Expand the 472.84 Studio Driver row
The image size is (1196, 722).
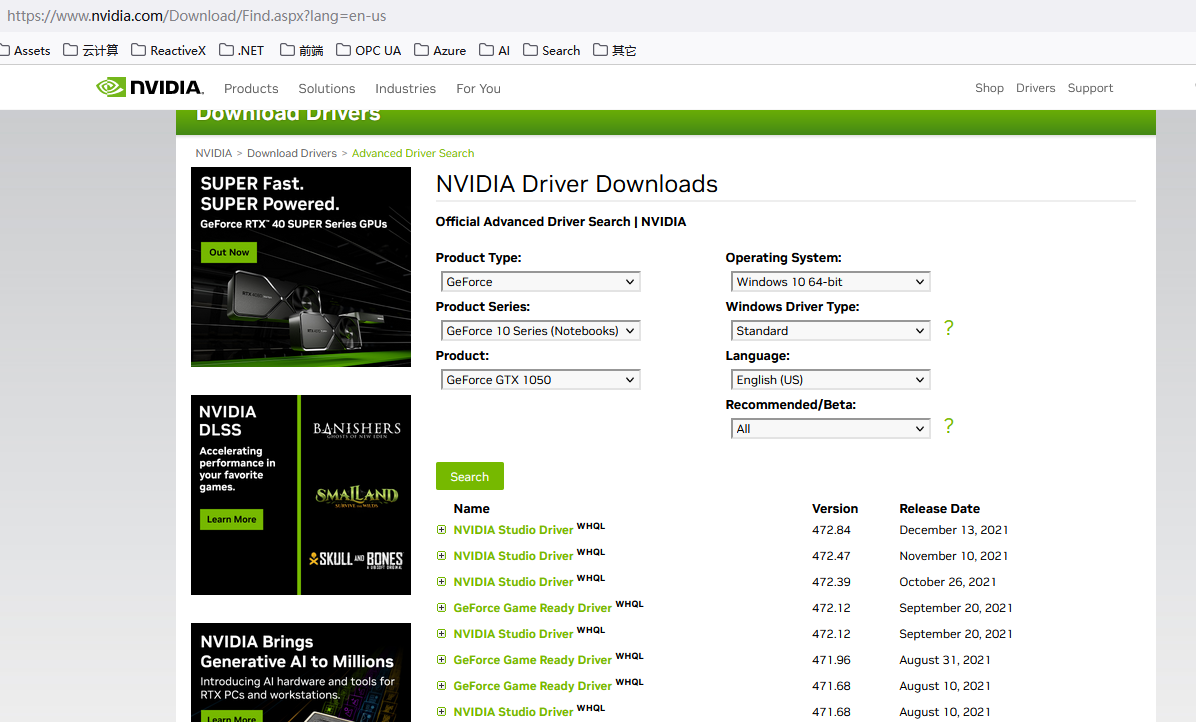click(442, 529)
